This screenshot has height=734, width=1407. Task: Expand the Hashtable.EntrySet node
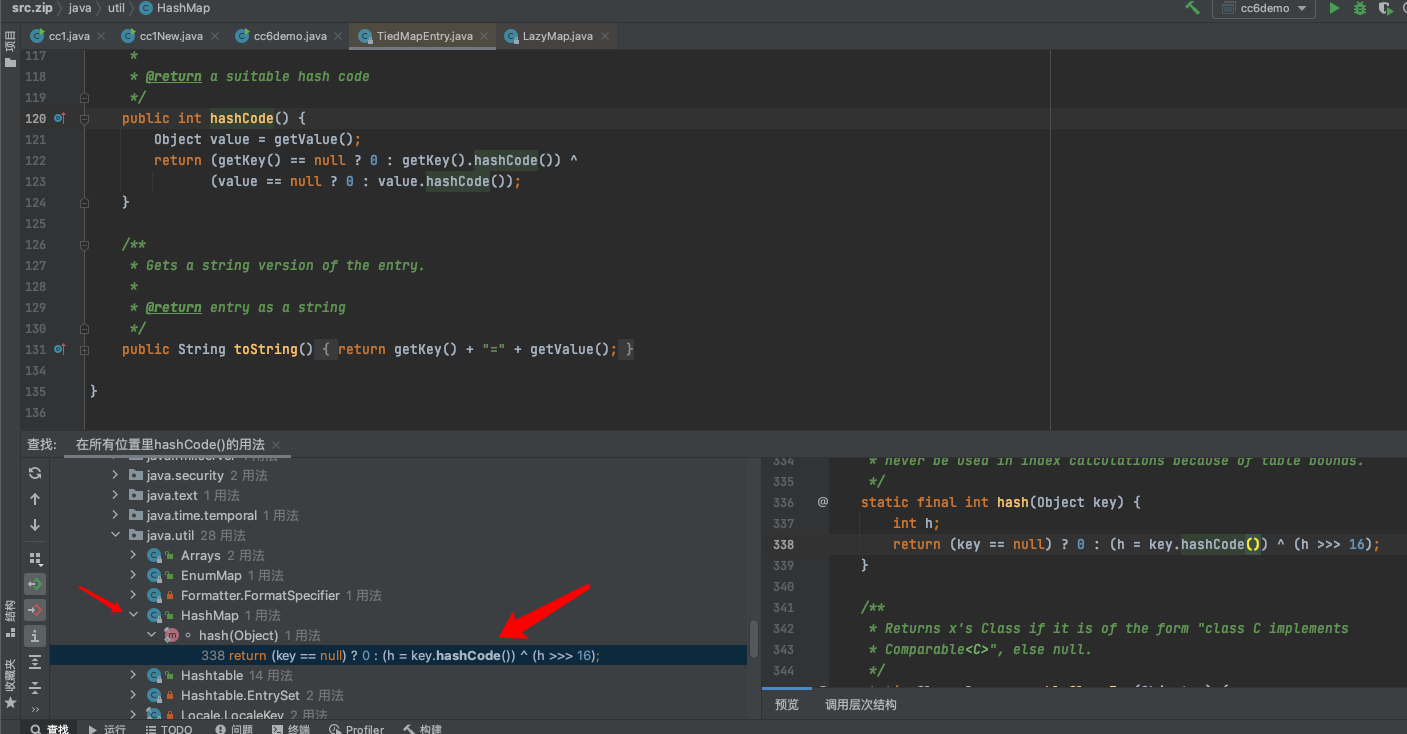(133, 695)
